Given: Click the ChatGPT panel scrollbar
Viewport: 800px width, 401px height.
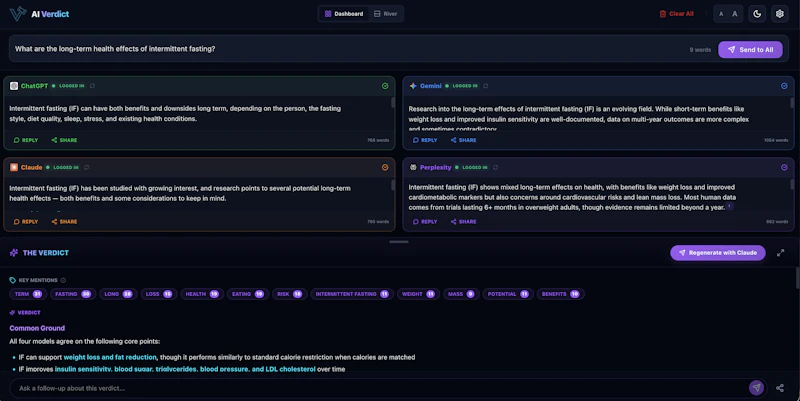Looking at the screenshot, I should pos(393,103).
